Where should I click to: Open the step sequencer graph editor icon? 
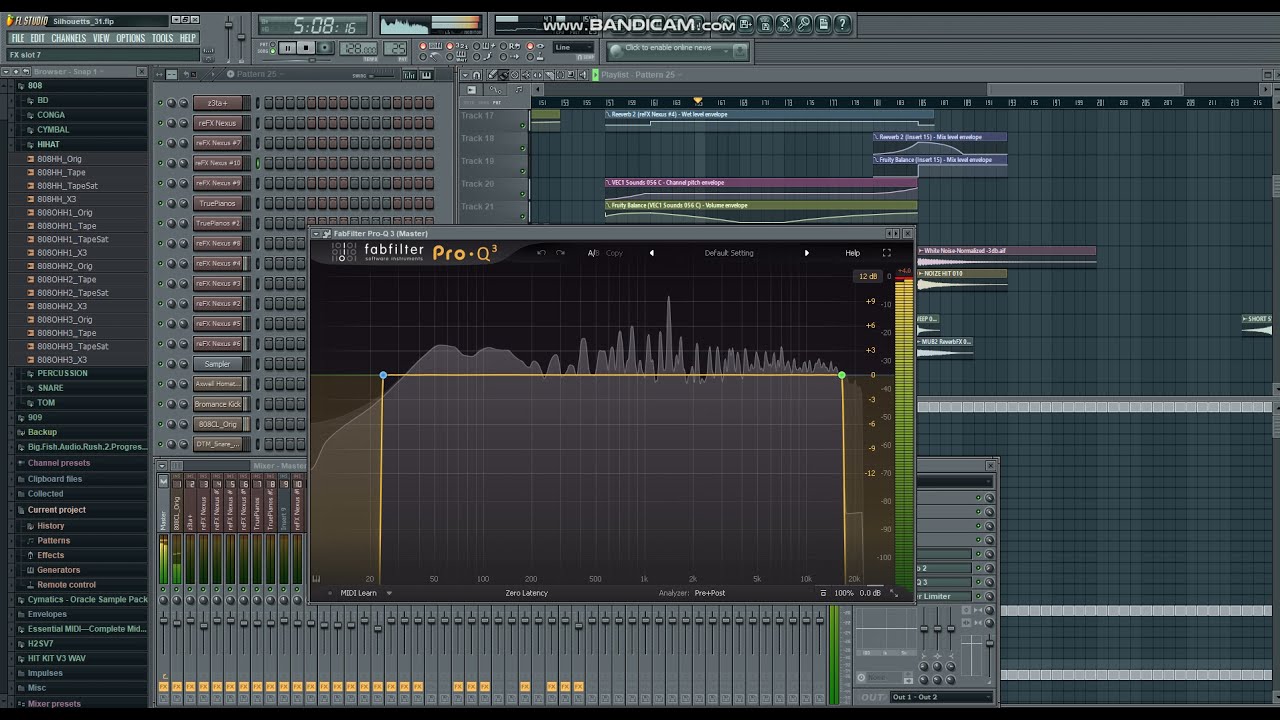[x=410, y=75]
